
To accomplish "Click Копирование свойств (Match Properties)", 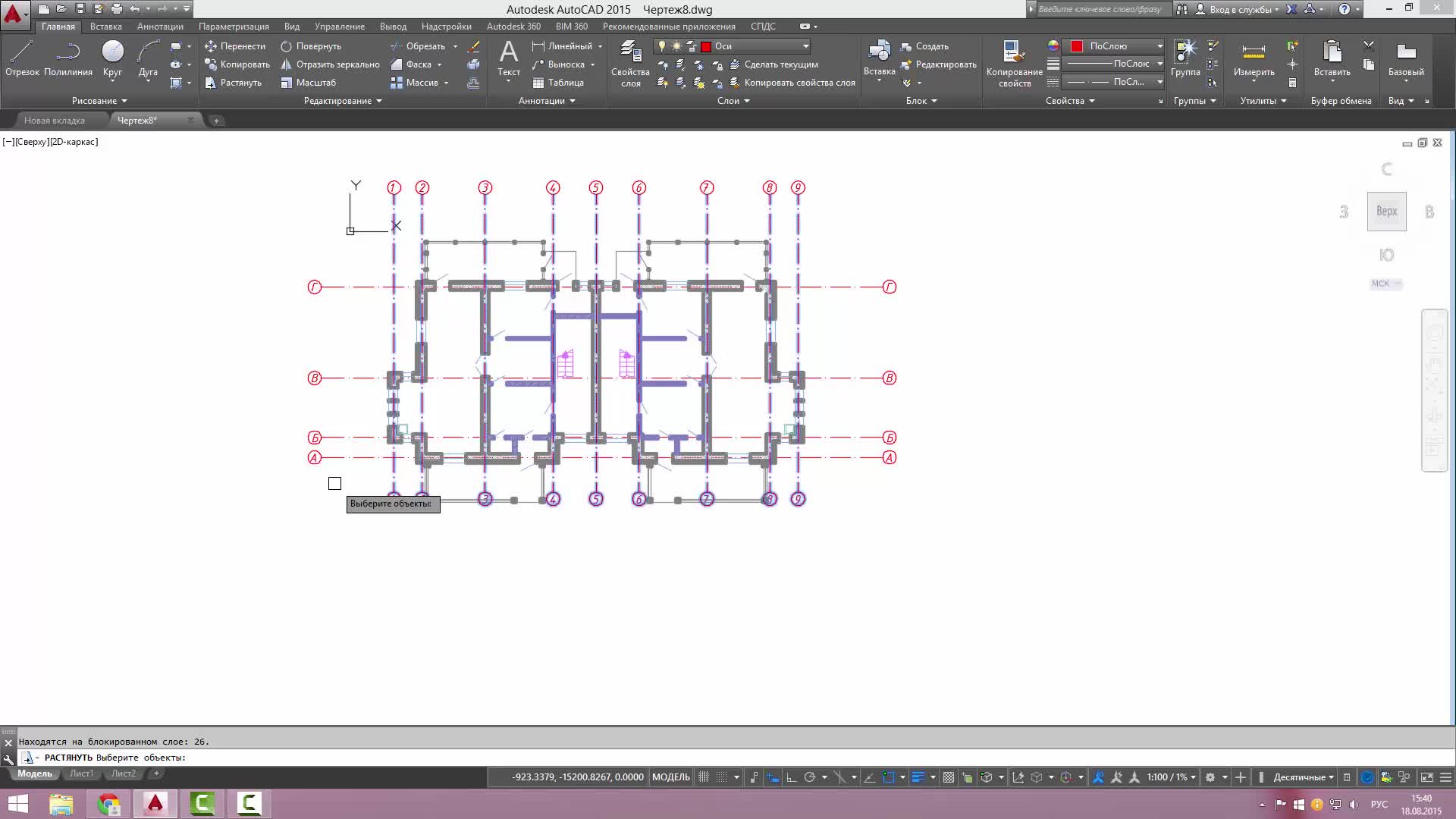I will [x=1015, y=64].
